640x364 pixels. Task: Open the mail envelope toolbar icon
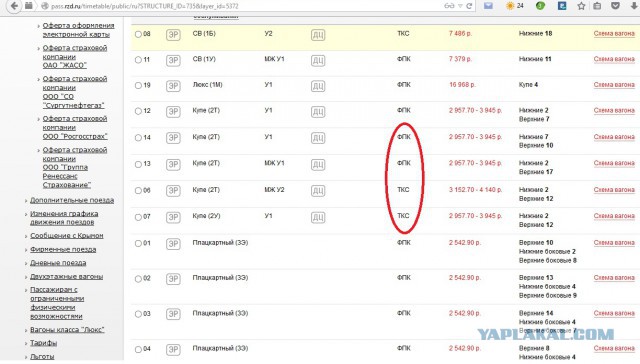[x=488, y=6]
